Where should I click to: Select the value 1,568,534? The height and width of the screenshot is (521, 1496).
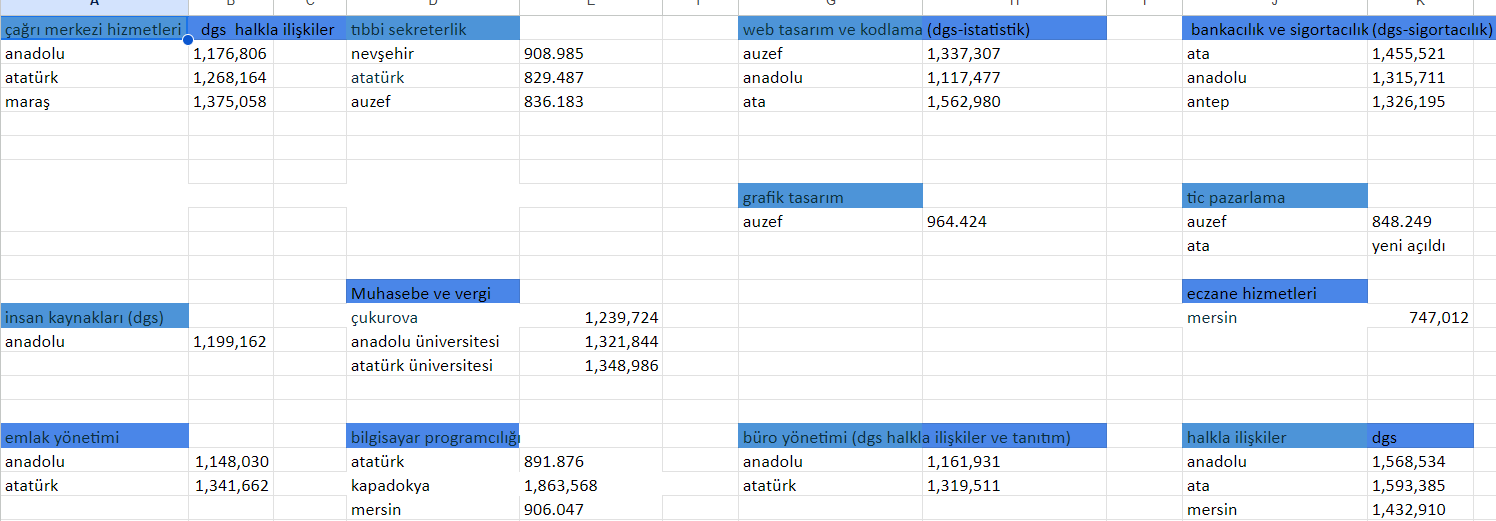1420,461
